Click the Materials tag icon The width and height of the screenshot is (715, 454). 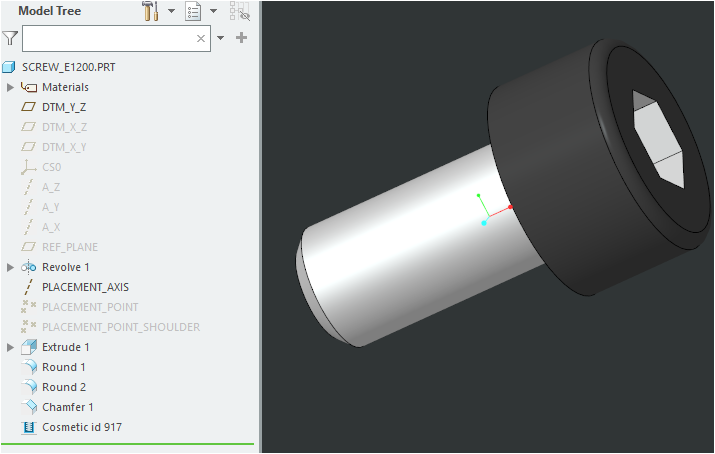point(29,87)
